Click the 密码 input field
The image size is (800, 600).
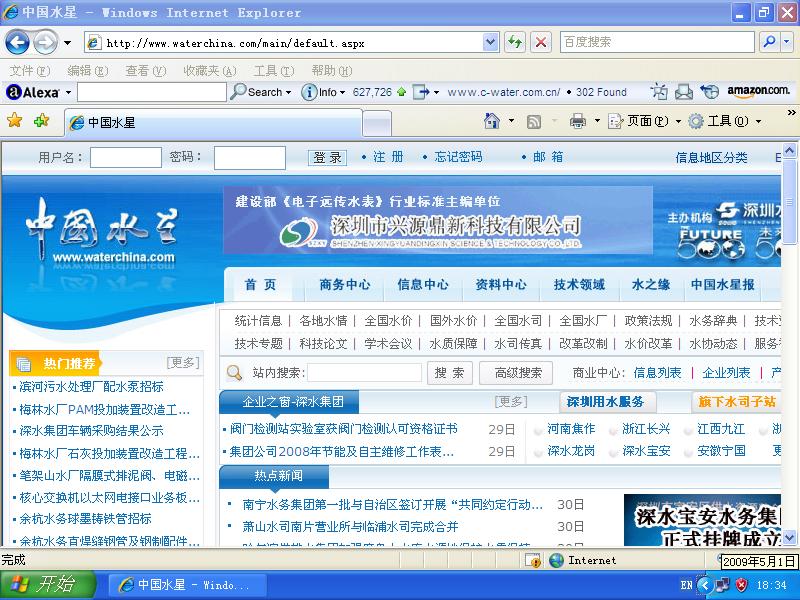click(249, 158)
